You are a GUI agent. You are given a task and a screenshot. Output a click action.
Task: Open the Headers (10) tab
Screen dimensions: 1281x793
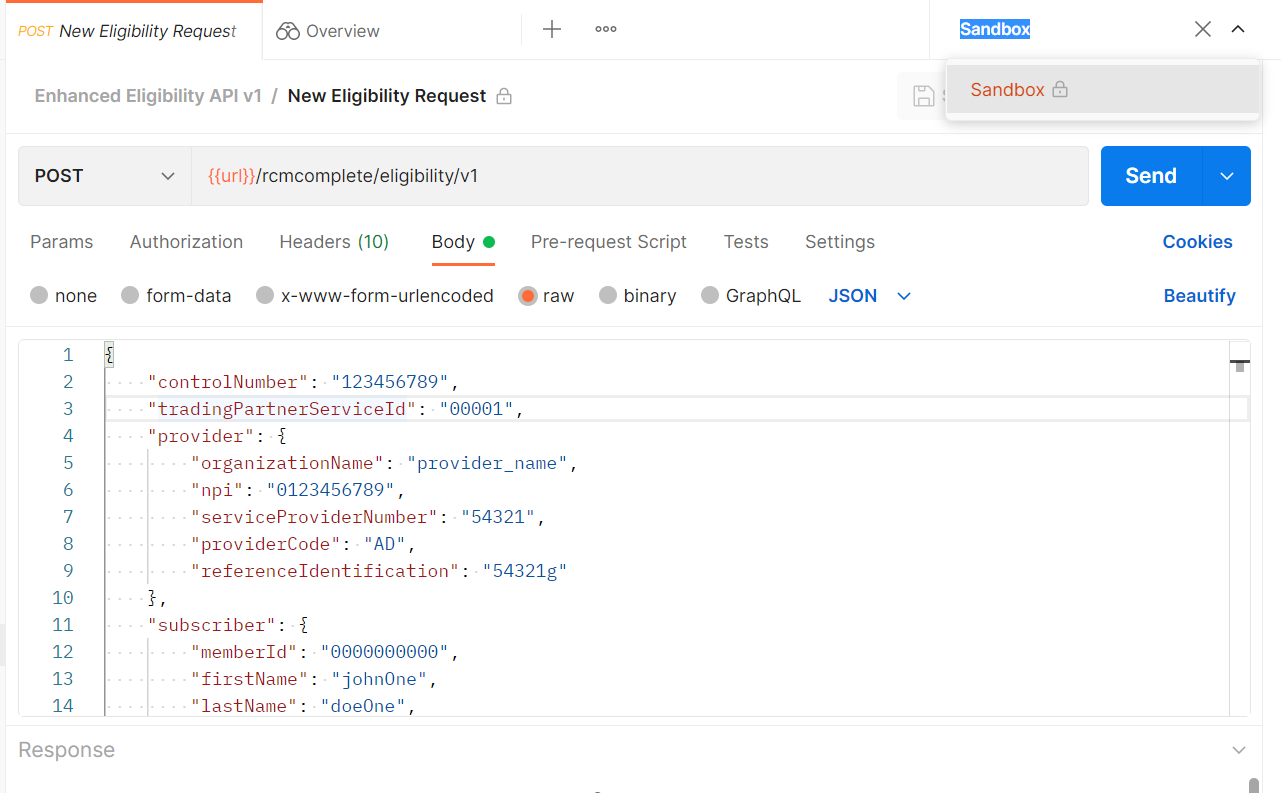coord(334,242)
